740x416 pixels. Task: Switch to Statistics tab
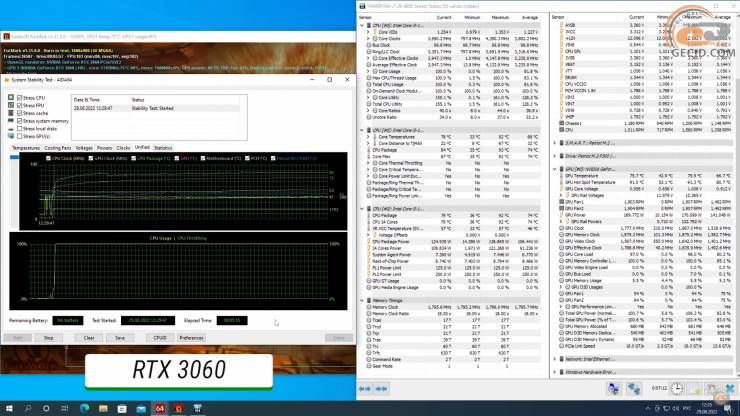point(163,148)
